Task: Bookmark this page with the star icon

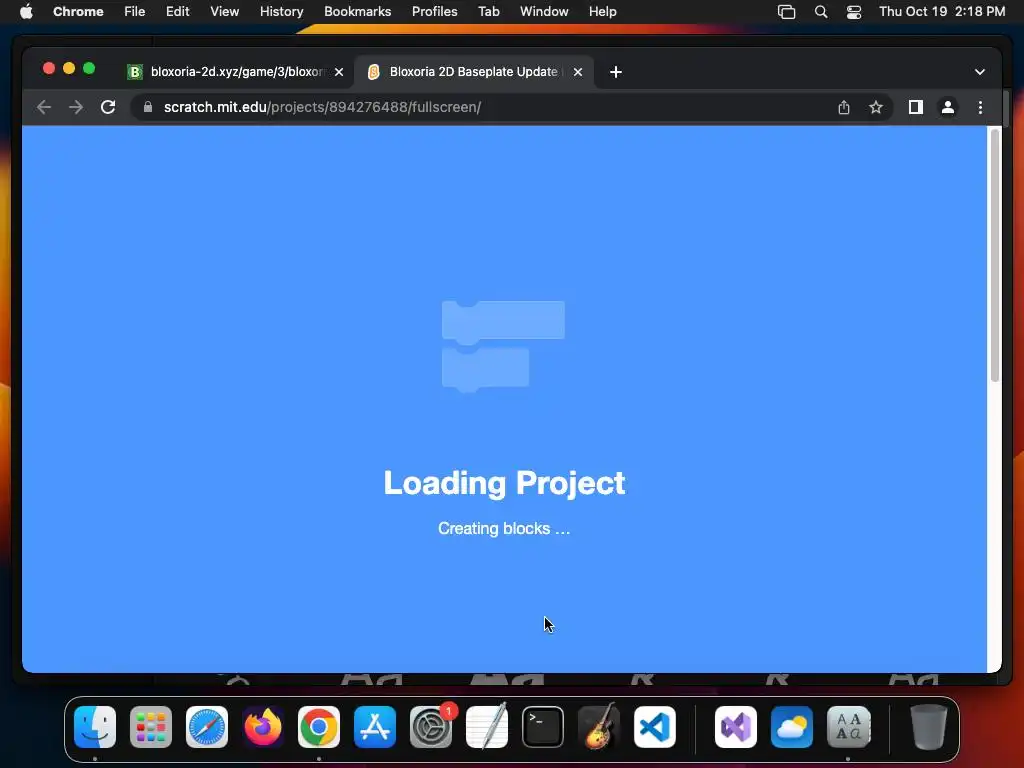Action: pos(876,107)
